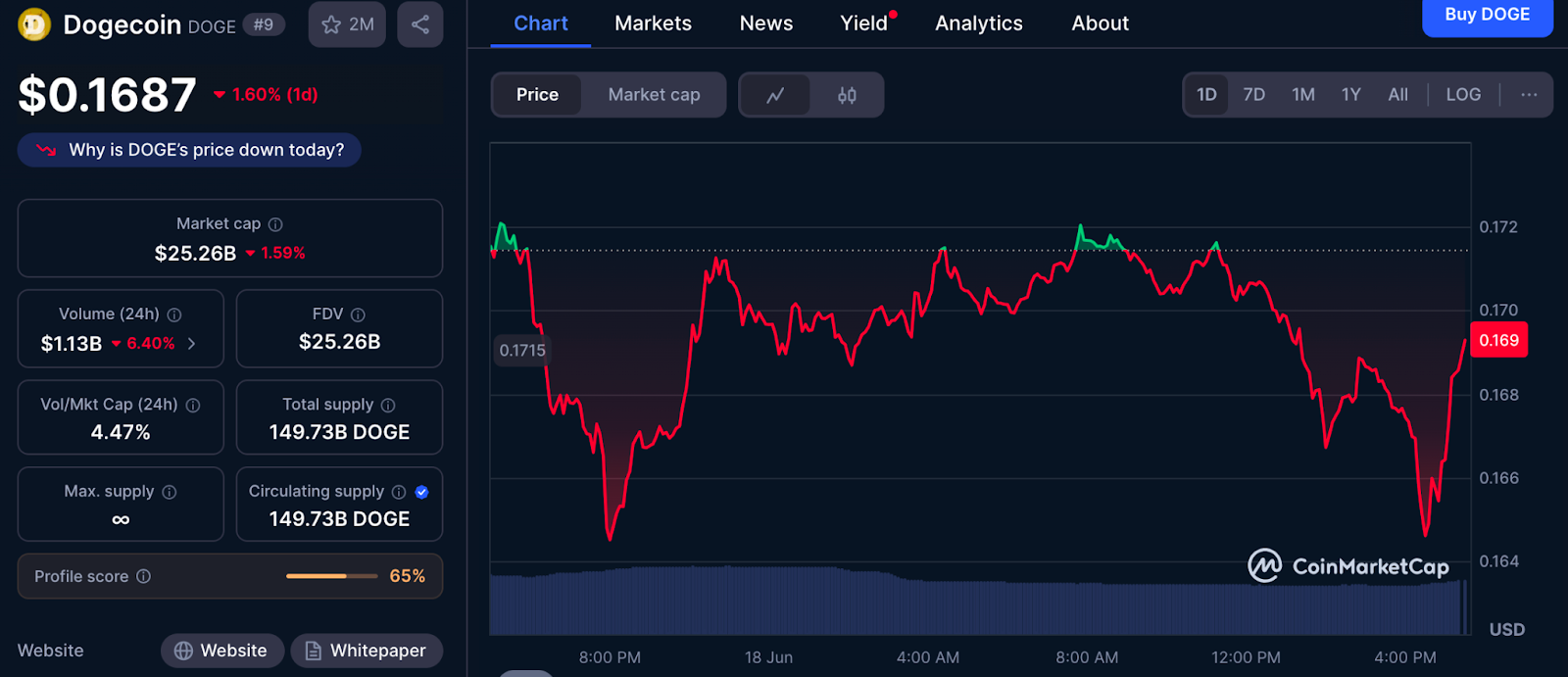This screenshot has width=1568, height=677.
Task: Click the 18 Jun axis label
Action: (768, 657)
